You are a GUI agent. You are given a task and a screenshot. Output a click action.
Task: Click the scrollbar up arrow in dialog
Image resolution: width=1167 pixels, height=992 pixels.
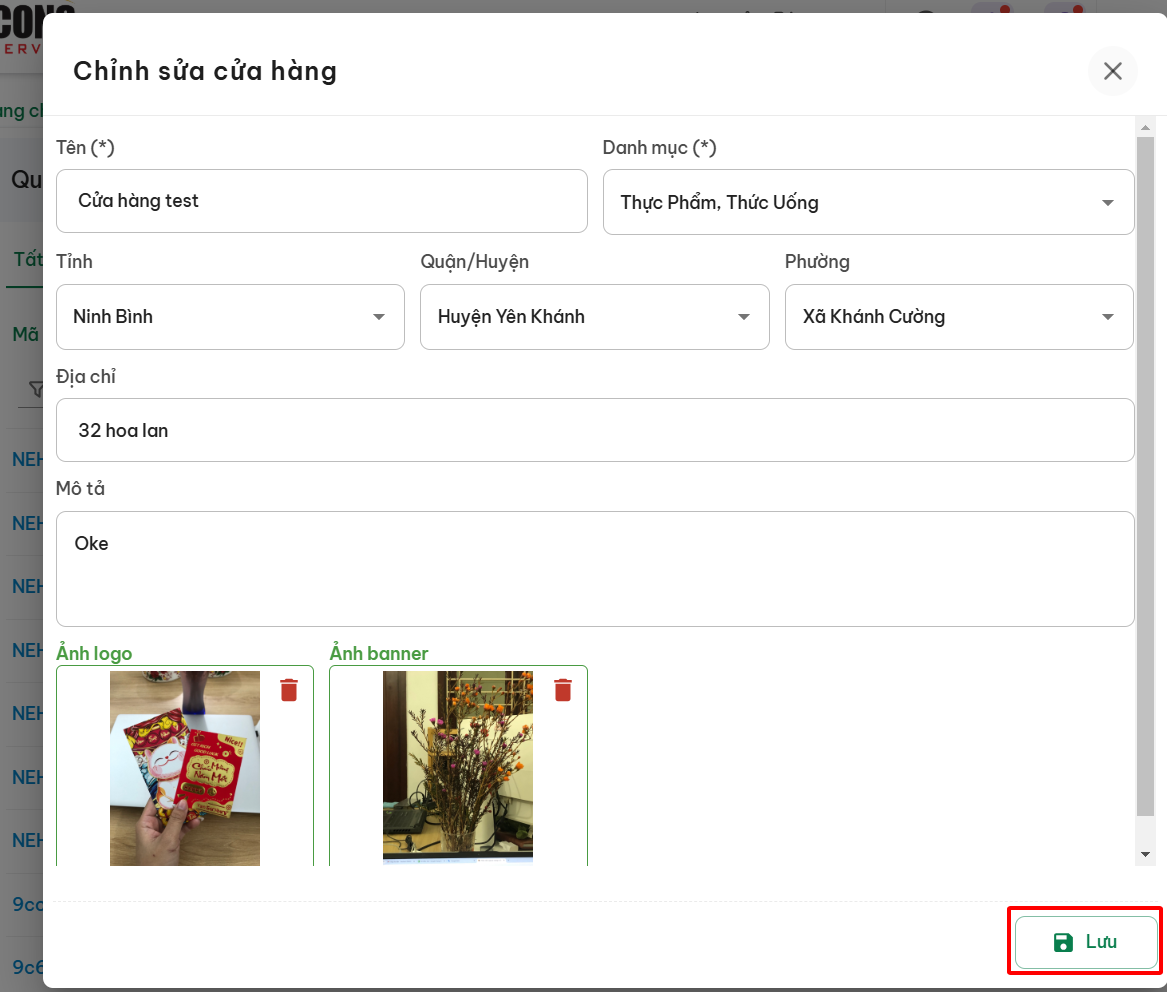point(1145,126)
